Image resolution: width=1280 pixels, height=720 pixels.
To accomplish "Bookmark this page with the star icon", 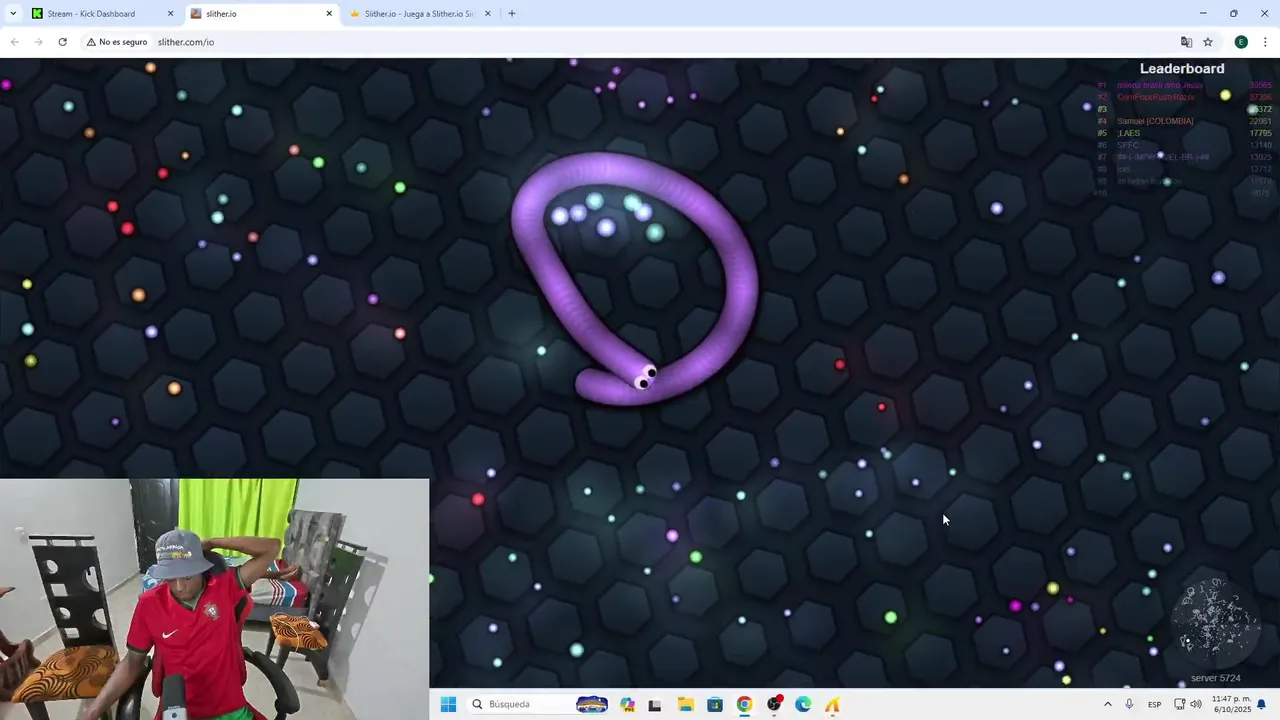I will (x=1208, y=42).
